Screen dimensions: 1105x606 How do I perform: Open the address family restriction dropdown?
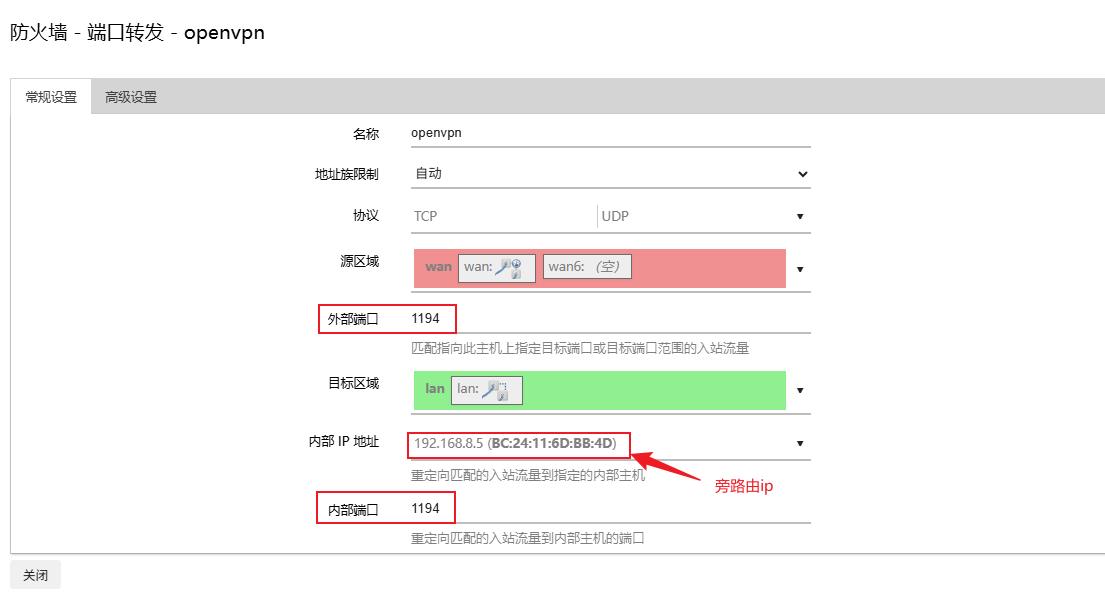[610, 174]
